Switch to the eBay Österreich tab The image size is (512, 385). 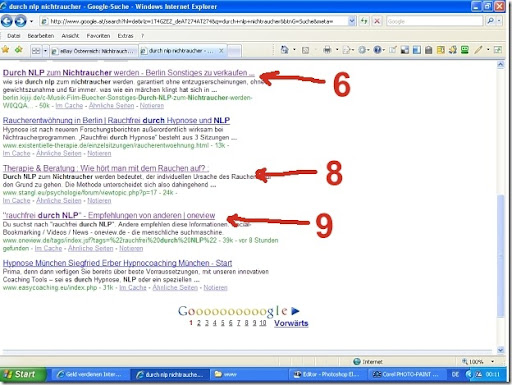94,51
